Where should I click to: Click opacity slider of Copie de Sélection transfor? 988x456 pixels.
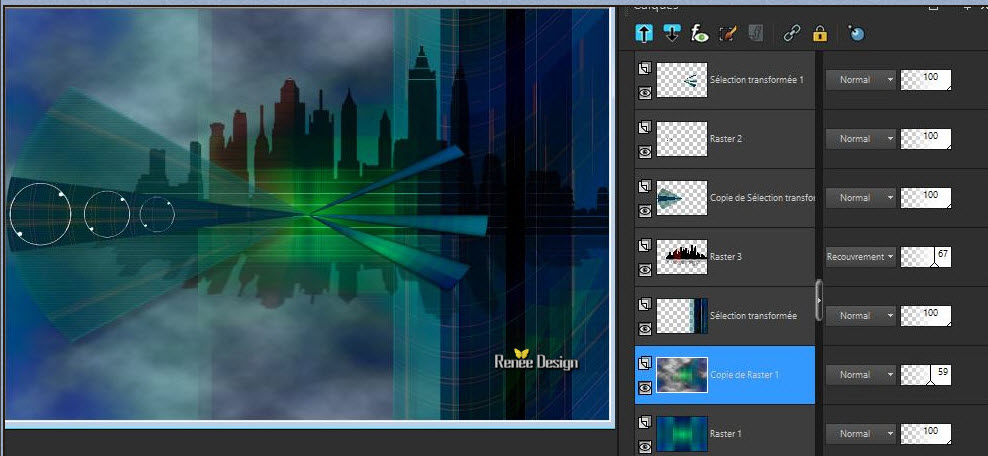926,198
